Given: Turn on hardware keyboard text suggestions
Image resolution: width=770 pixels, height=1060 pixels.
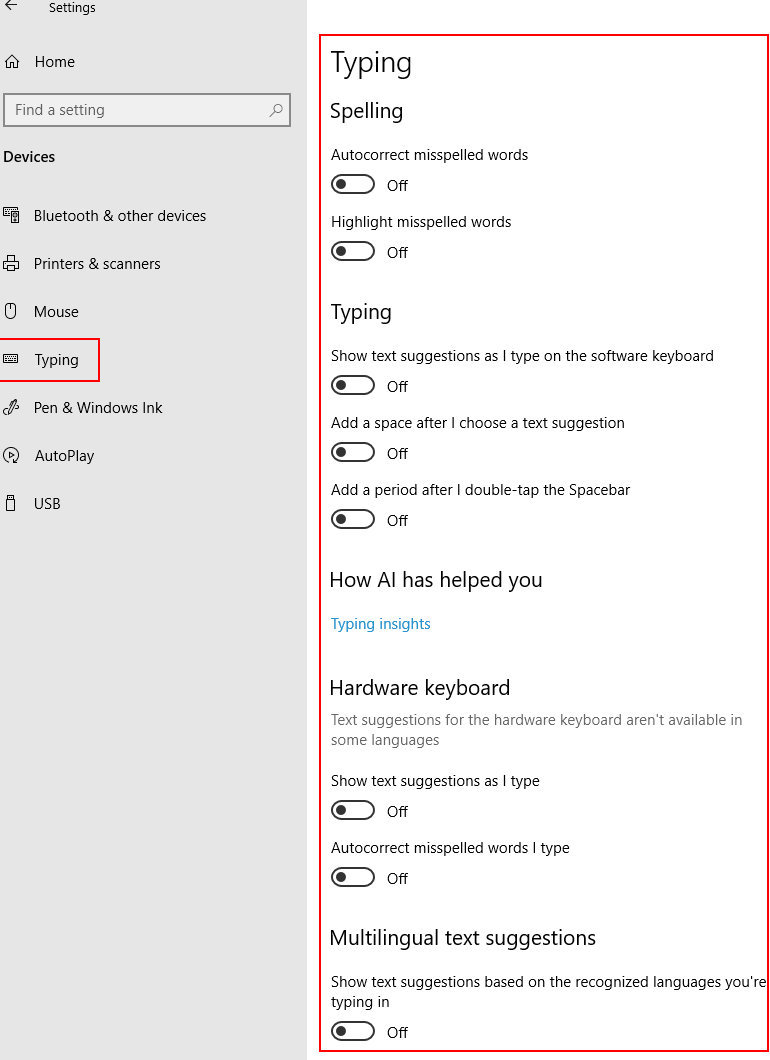Looking at the screenshot, I should pyautogui.click(x=352, y=810).
